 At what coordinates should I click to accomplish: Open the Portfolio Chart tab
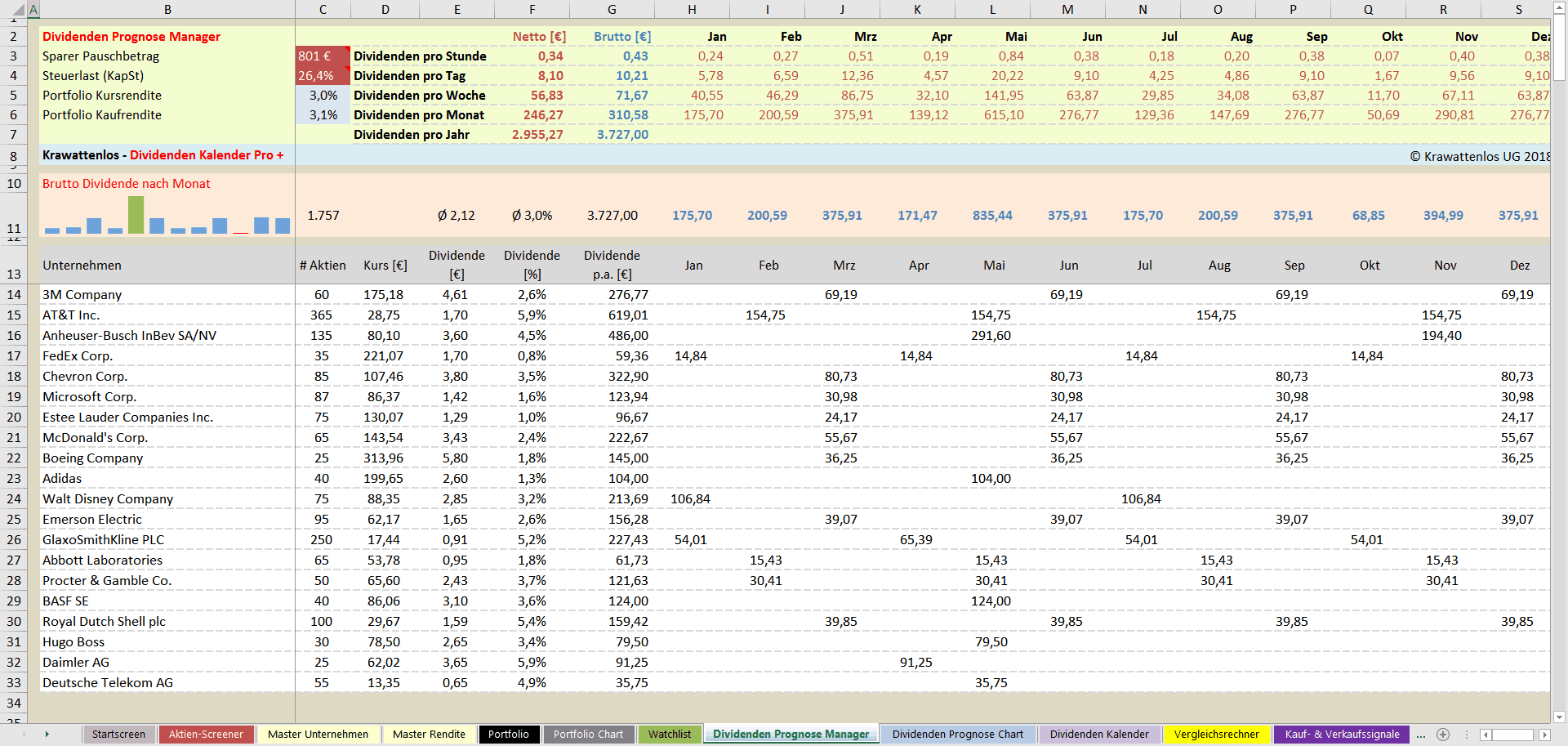(588, 735)
